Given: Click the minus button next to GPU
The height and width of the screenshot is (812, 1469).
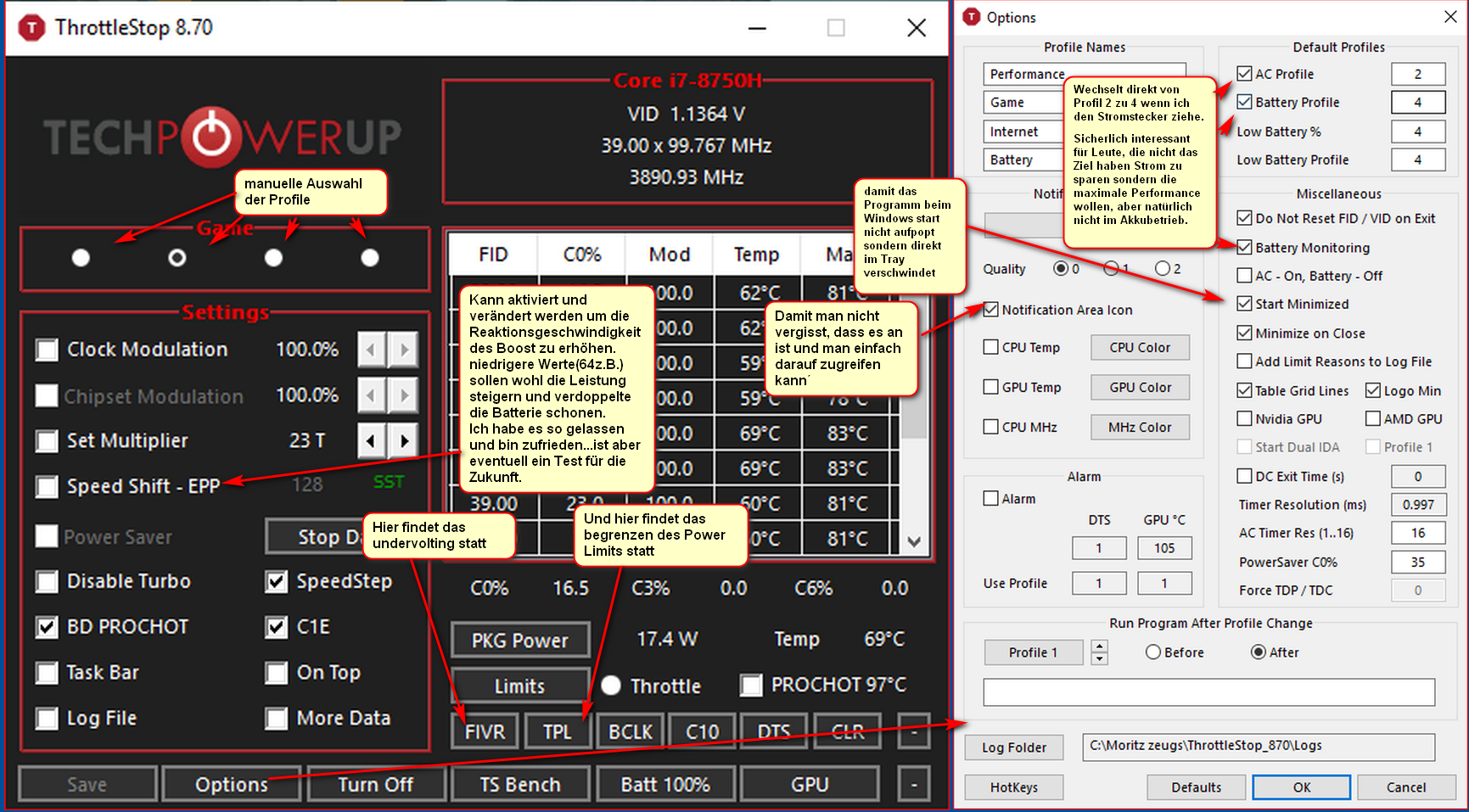Looking at the screenshot, I should click(x=913, y=785).
